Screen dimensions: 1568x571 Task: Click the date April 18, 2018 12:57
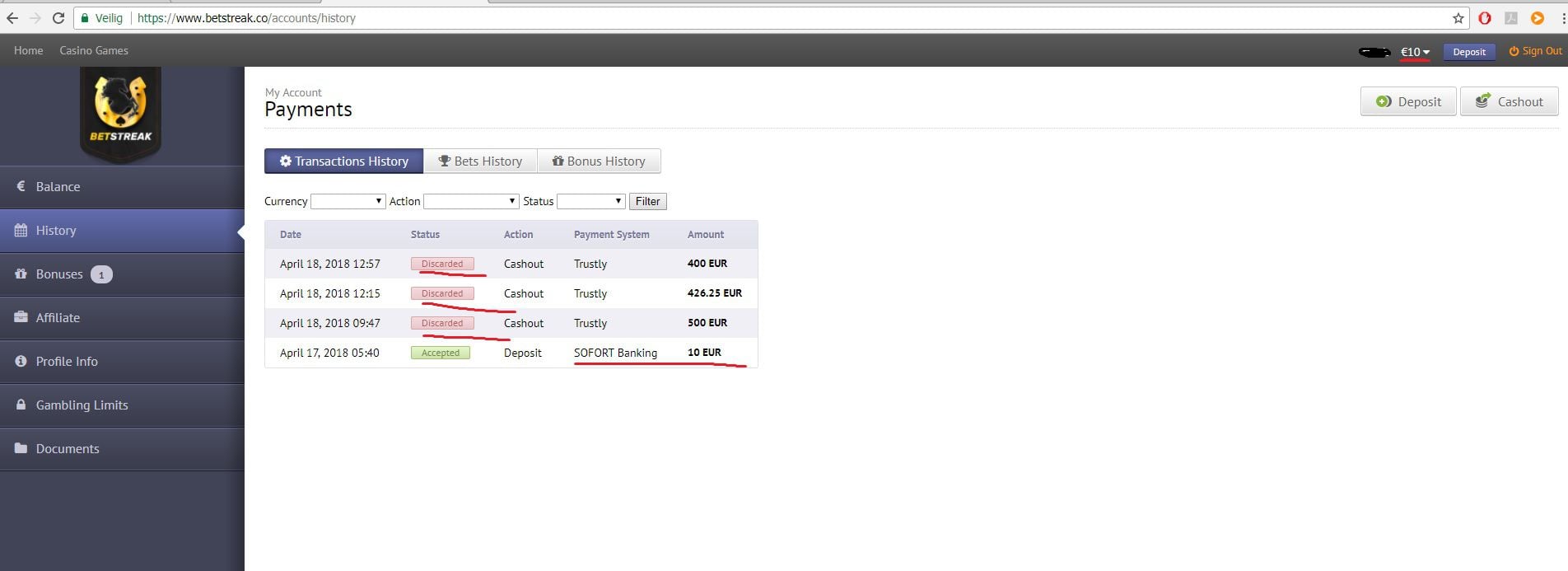(x=329, y=264)
